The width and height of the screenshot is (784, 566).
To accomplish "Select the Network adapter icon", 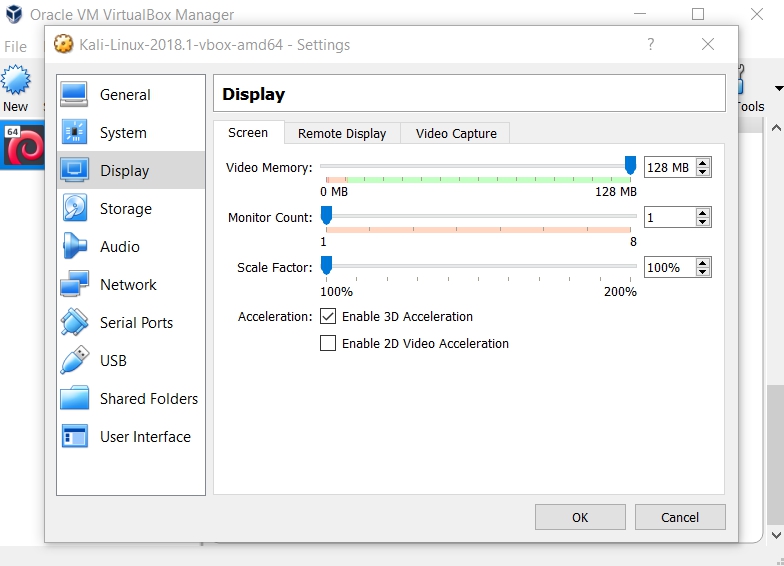I will pos(75,285).
